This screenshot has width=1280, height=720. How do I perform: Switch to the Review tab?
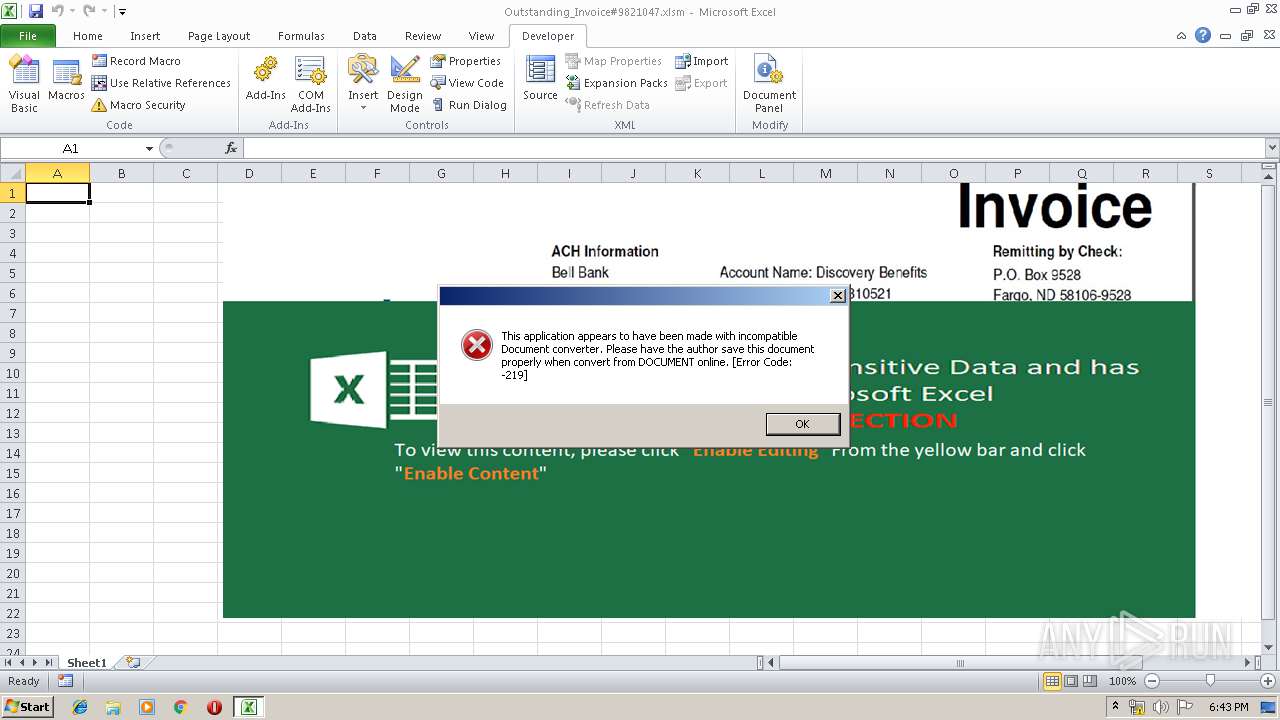[x=423, y=35]
